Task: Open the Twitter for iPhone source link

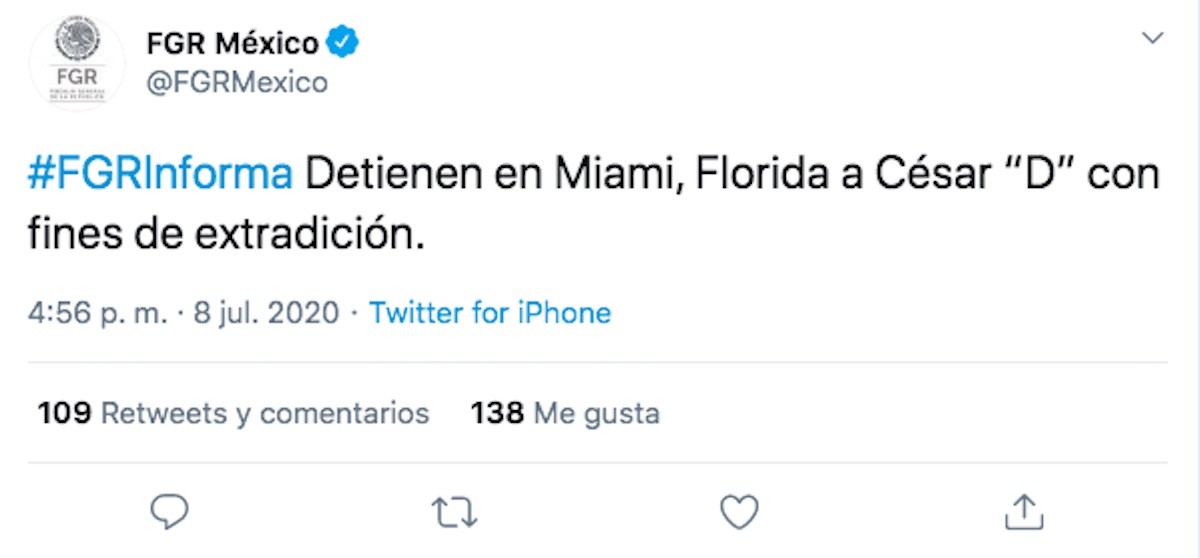Action: pyautogui.click(x=490, y=313)
